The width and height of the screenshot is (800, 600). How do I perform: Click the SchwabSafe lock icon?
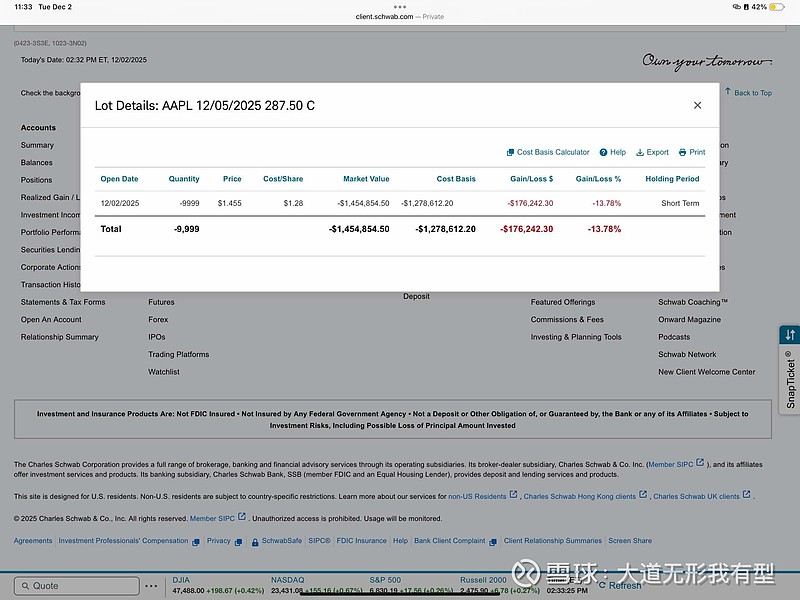(x=255, y=542)
